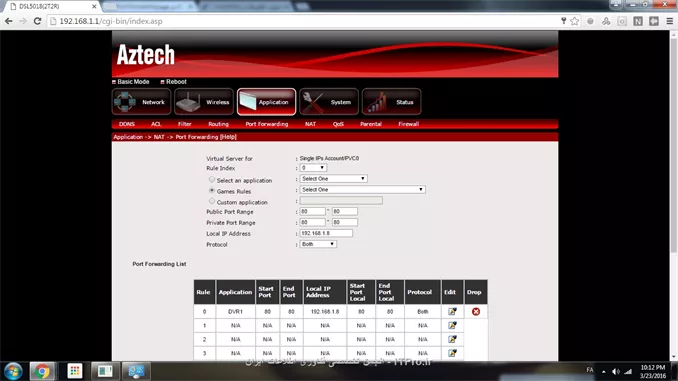Open DDNS submenu item
The height and width of the screenshot is (381, 678).
point(127,124)
